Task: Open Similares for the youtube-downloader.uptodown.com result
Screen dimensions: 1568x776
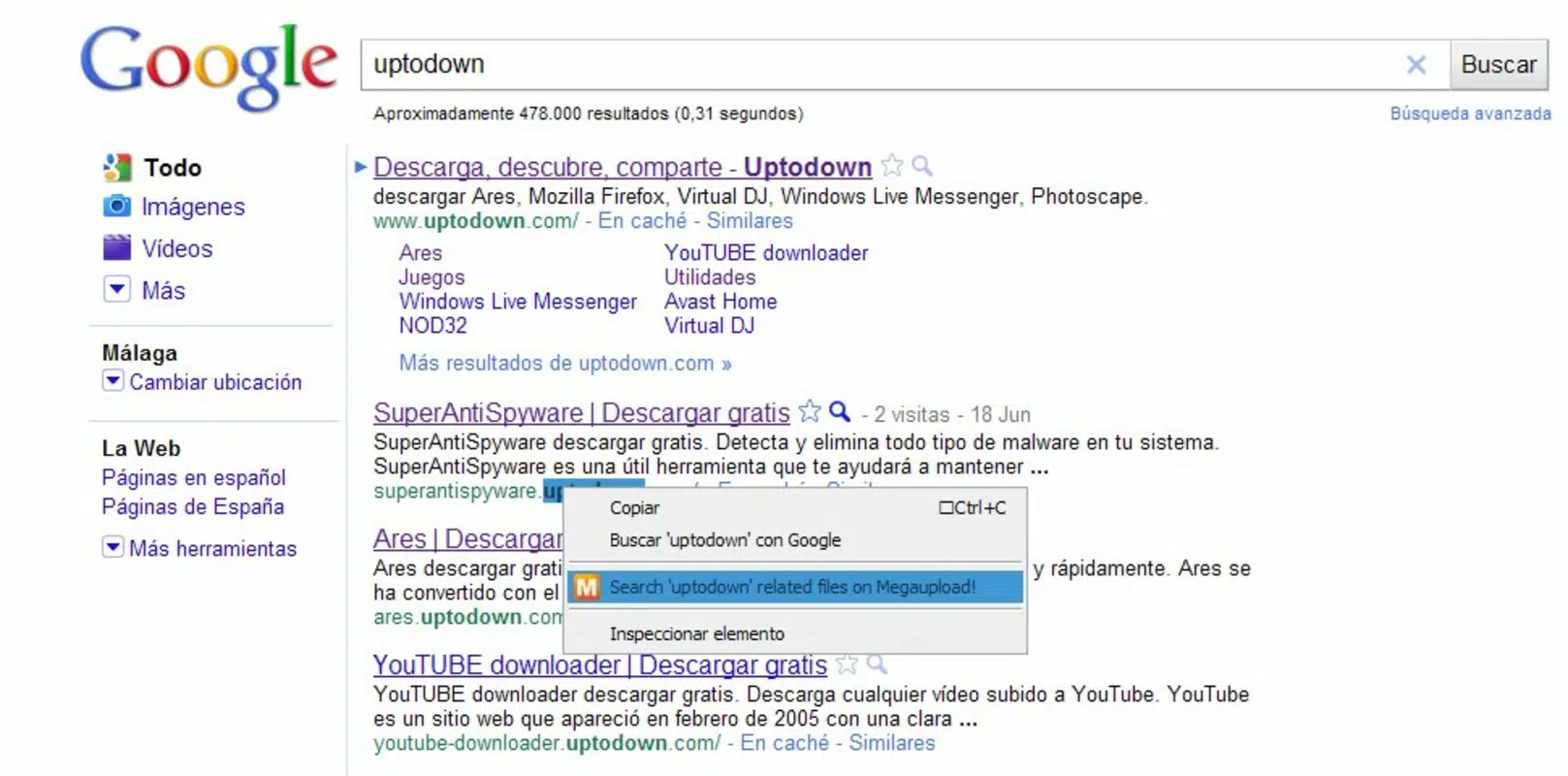Action: click(x=892, y=743)
